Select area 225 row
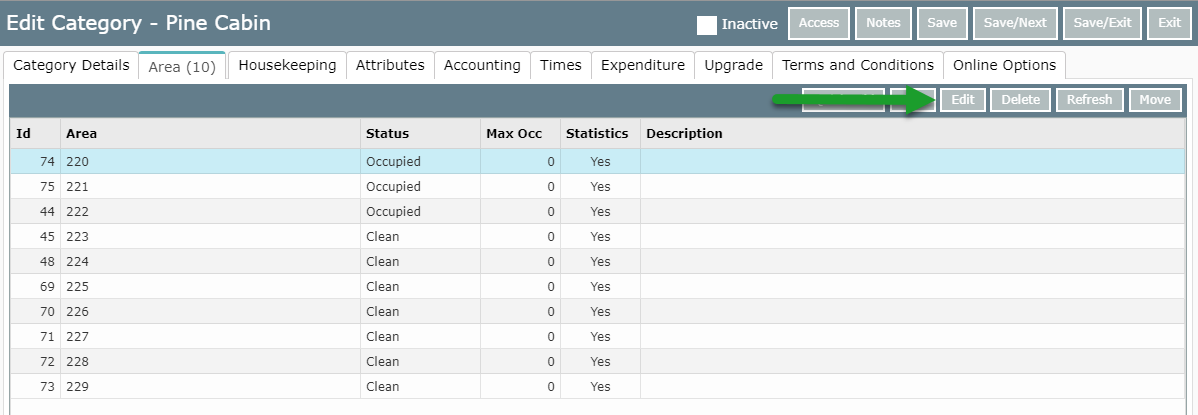The image size is (1198, 415). point(597,287)
